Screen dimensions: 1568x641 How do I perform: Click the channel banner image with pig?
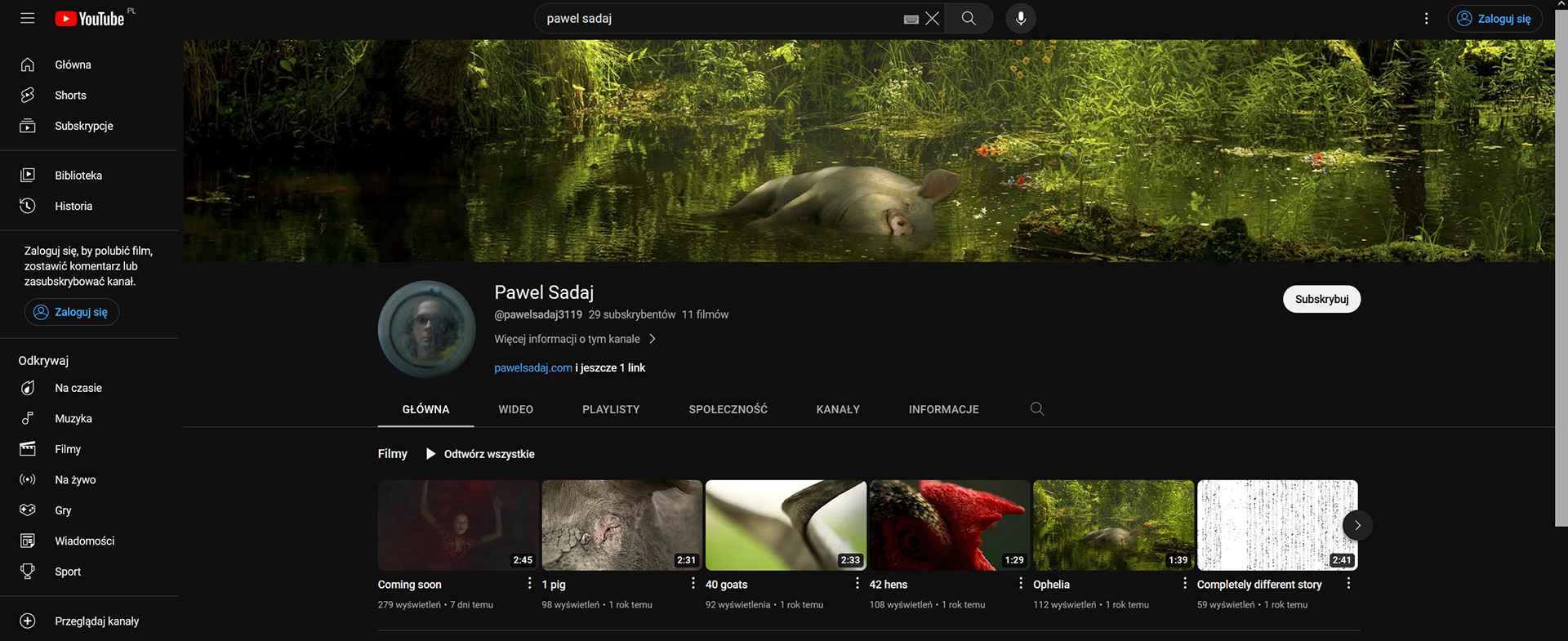coord(869,151)
